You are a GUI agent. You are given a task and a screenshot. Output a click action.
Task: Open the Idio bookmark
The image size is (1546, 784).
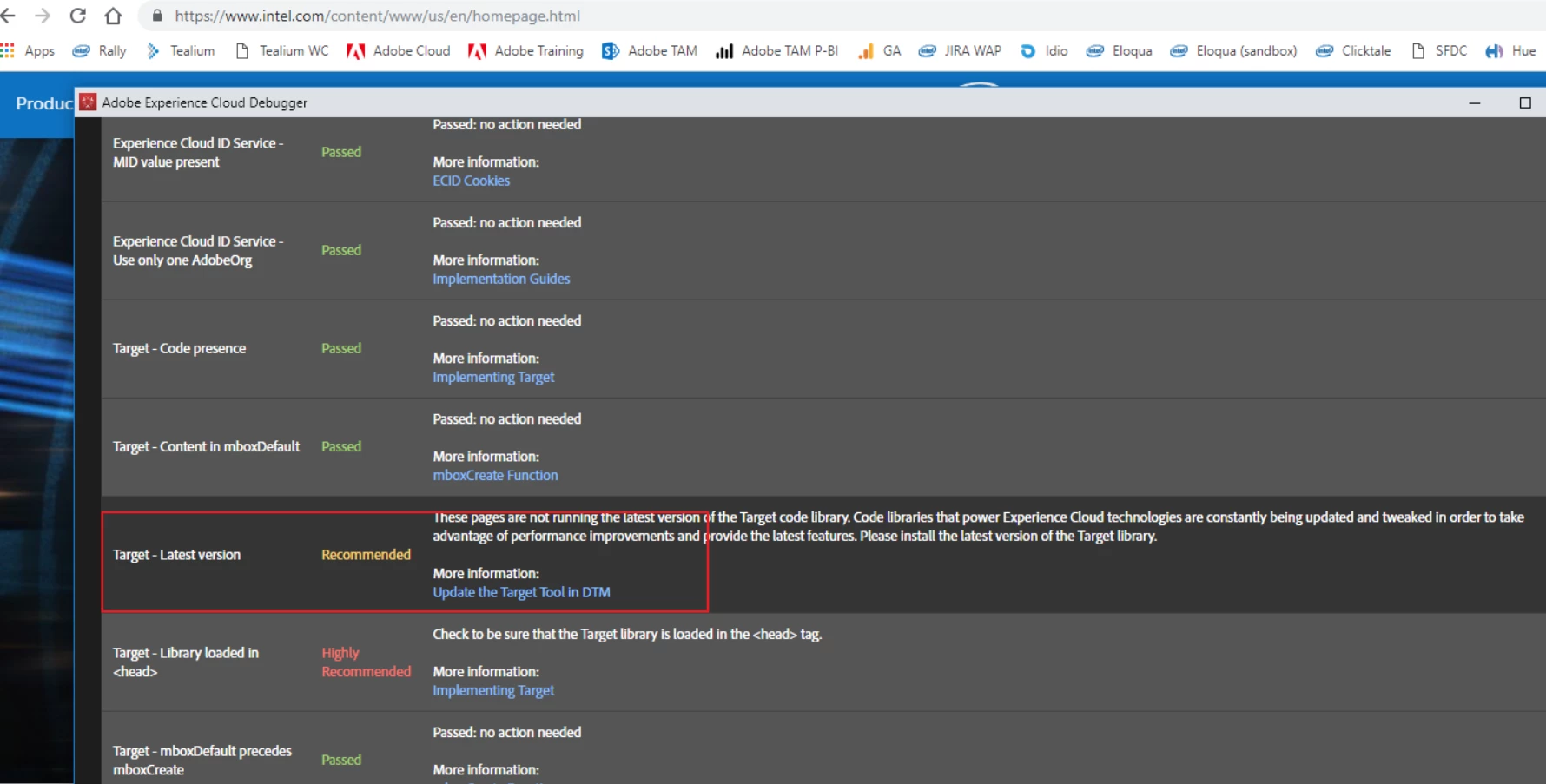click(1044, 51)
